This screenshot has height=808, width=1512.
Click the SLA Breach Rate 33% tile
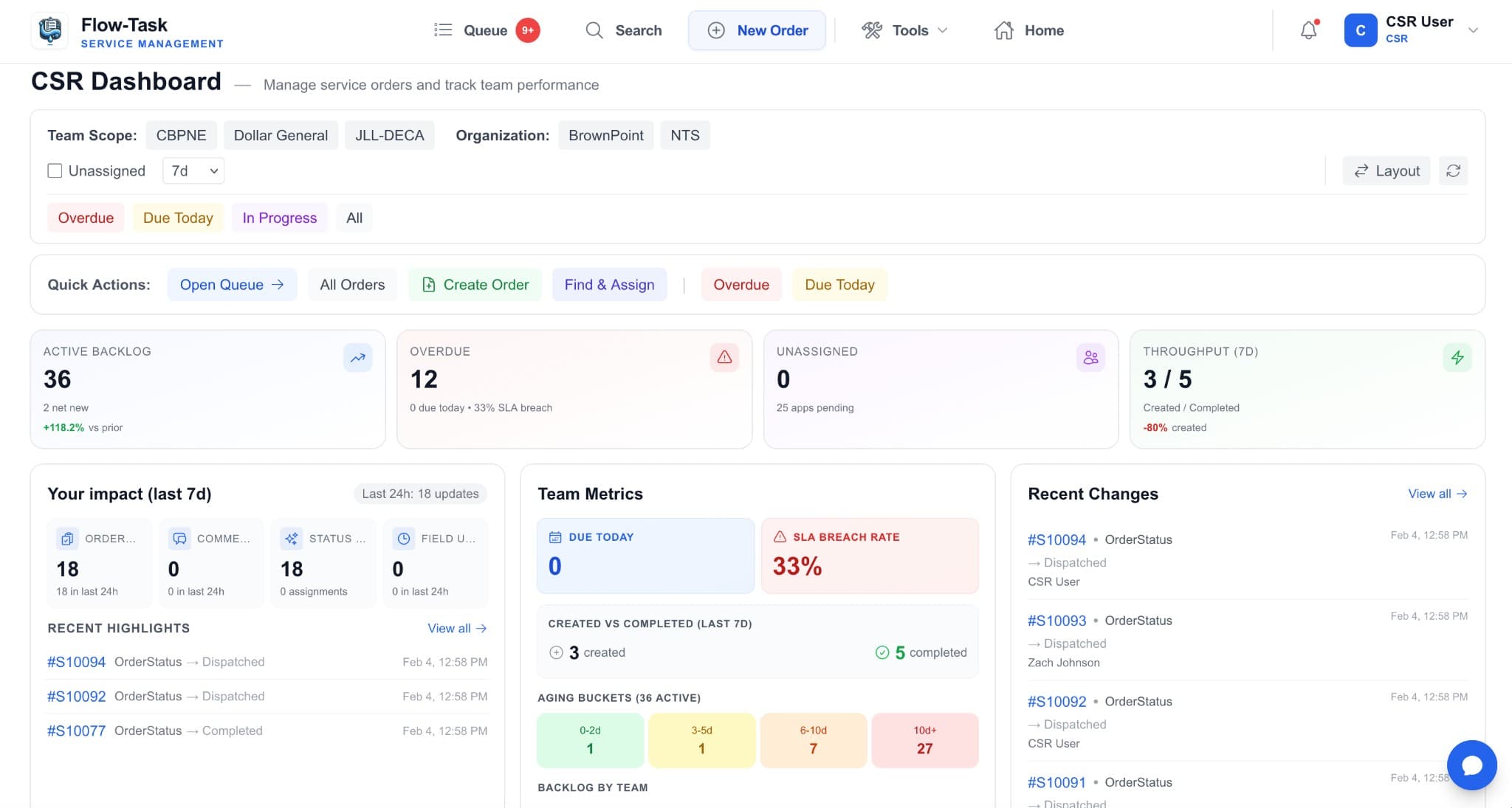pos(870,556)
